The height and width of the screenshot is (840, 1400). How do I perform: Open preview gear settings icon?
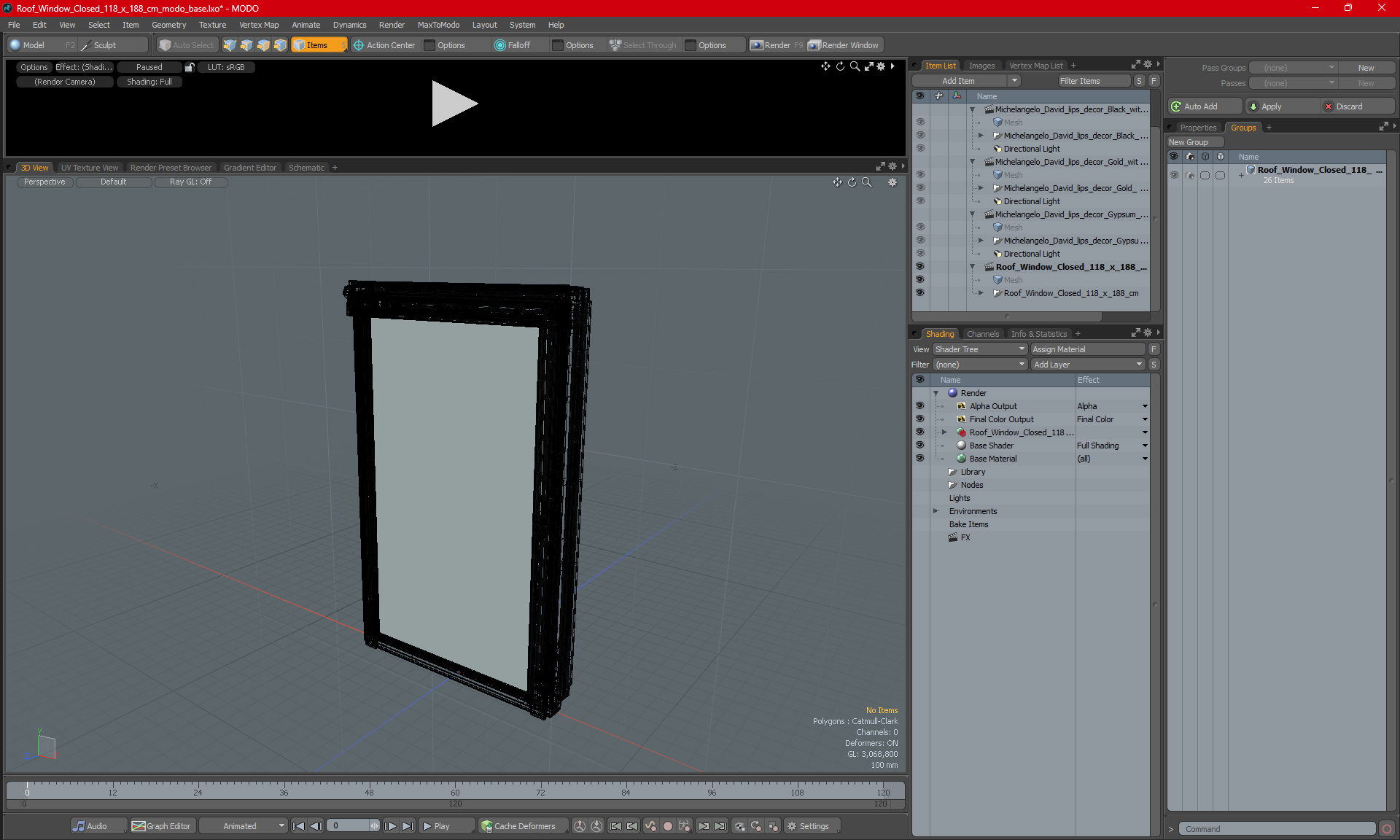pos(881,66)
